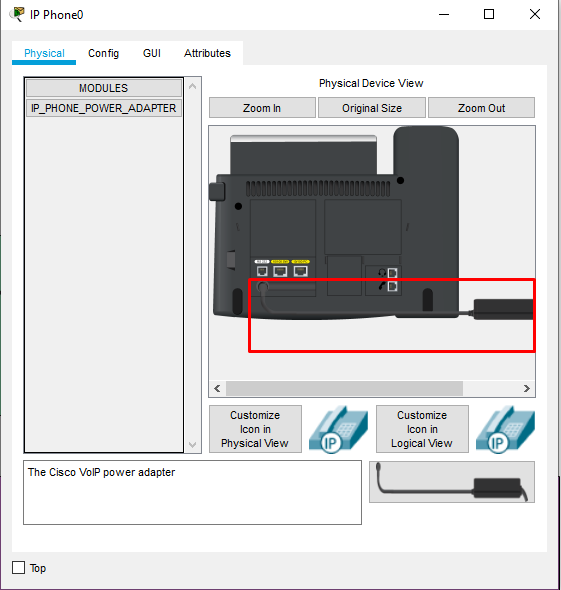Select IP_PHONE_POWER_ADAPTER module

coord(103,108)
